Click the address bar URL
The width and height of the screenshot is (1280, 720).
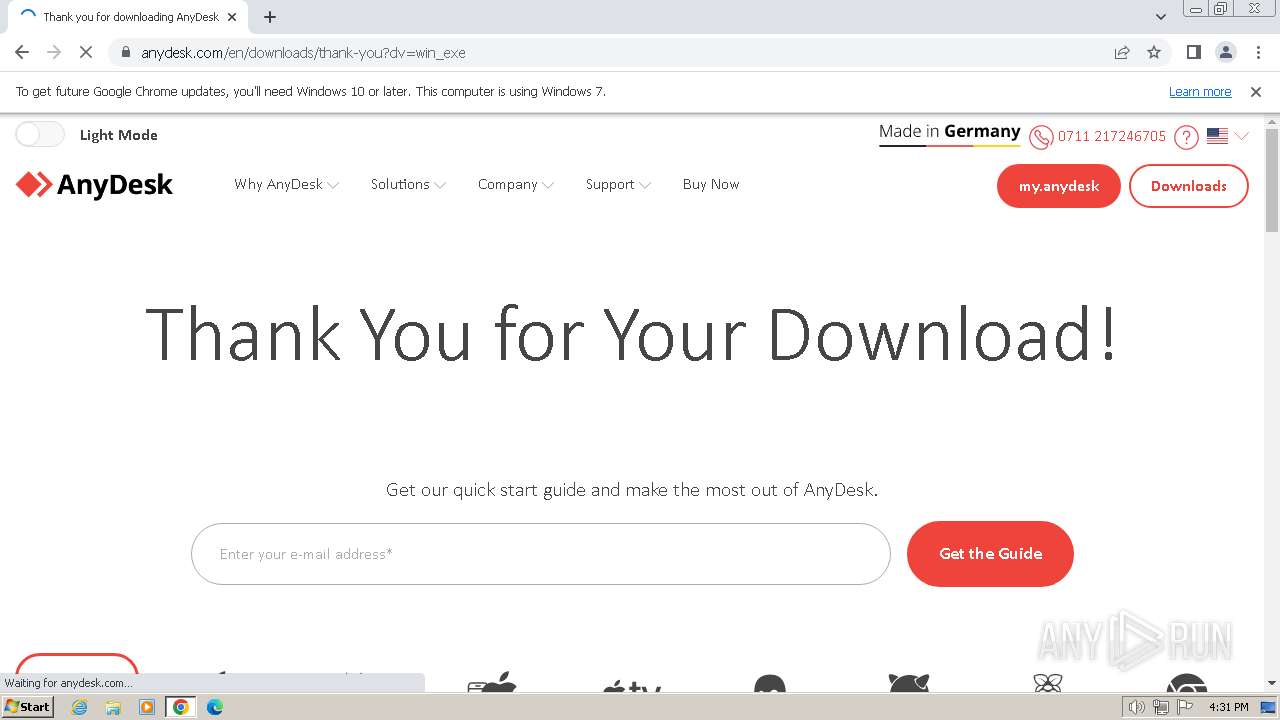tap(303, 52)
